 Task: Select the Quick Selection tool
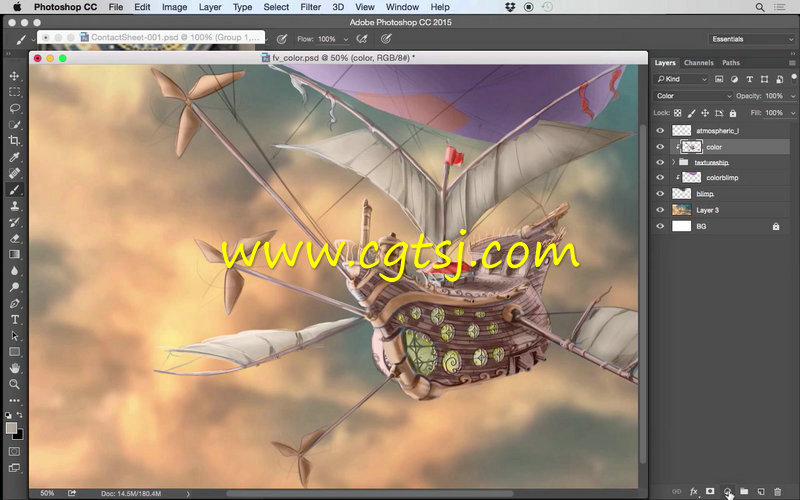pos(14,124)
